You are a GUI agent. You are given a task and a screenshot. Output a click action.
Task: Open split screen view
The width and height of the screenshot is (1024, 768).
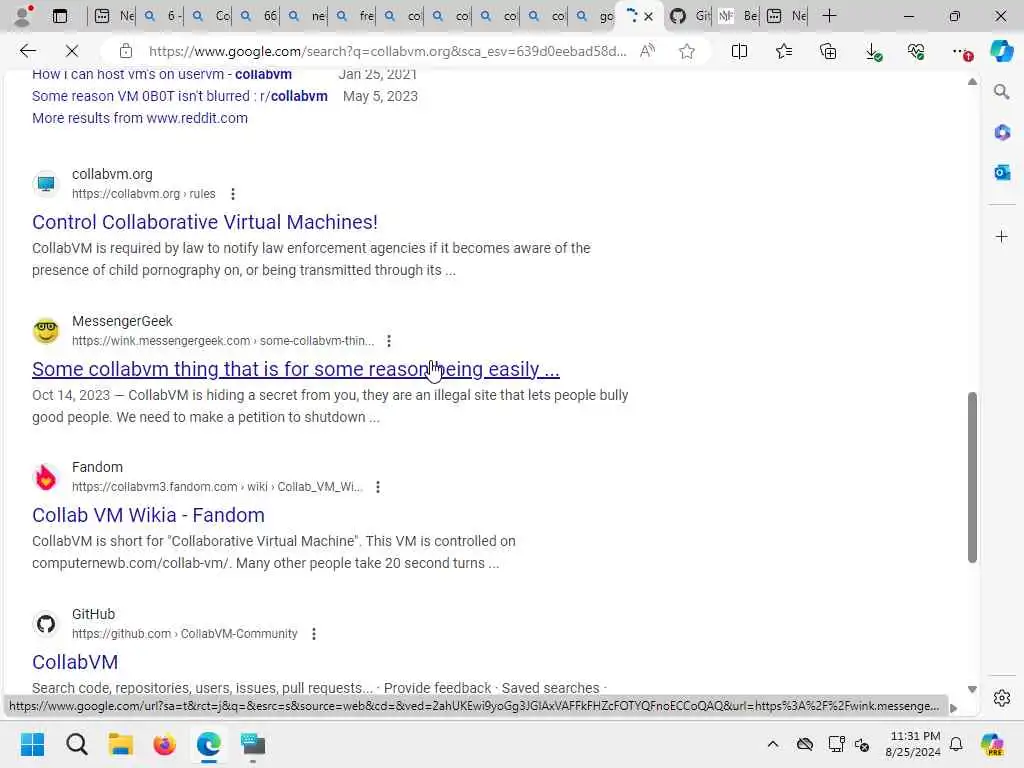(x=739, y=51)
